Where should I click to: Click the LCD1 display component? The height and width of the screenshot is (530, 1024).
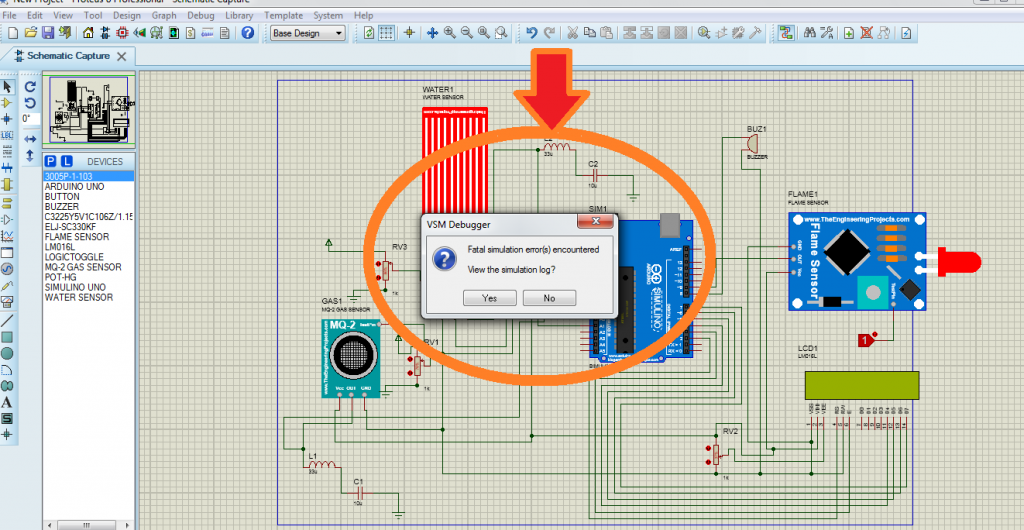[x=862, y=385]
